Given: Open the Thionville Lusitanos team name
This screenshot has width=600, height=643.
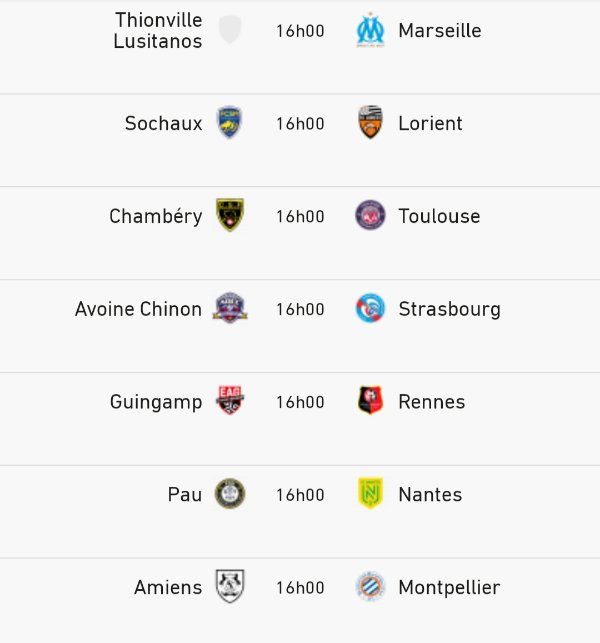Looking at the screenshot, I should point(158,30).
